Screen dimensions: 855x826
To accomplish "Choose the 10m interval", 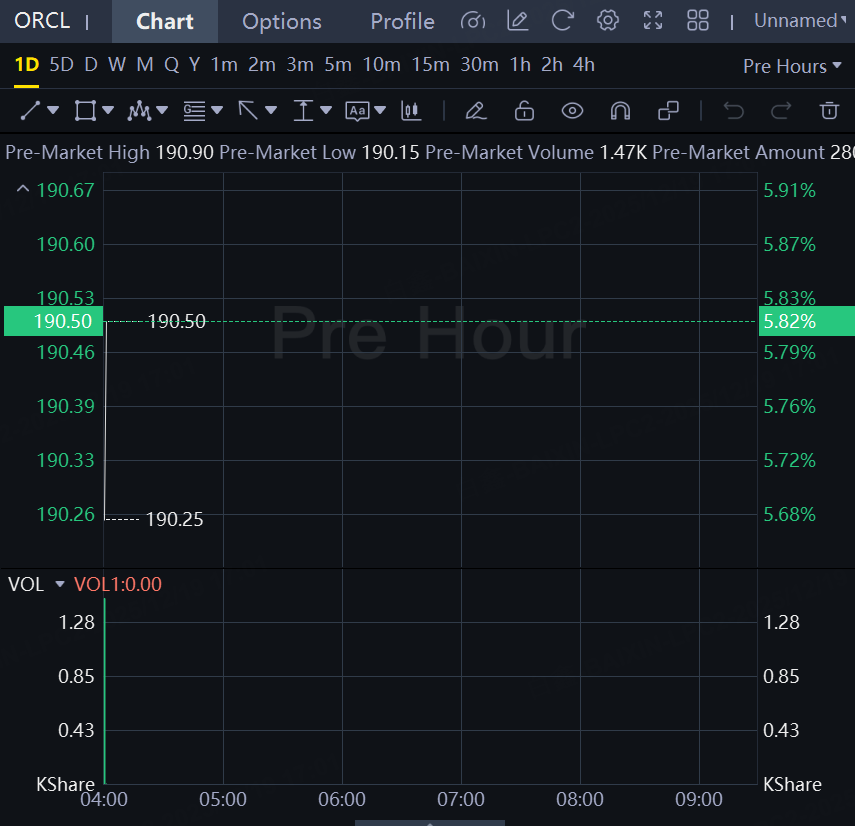I will pos(382,65).
